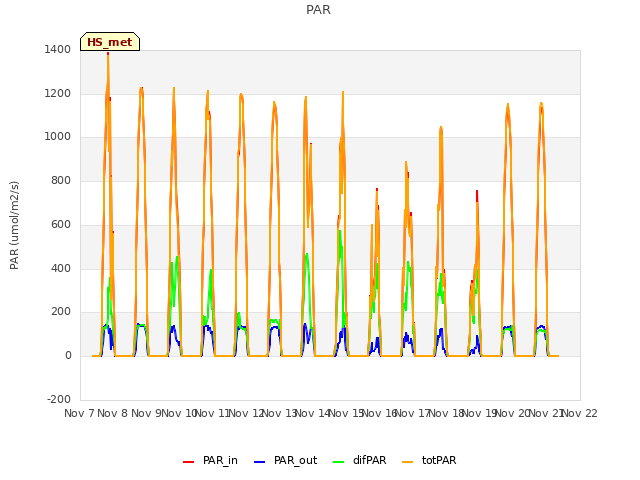
Task: Click the 600 y-axis tick label
Action: pyautogui.click(x=61, y=224)
